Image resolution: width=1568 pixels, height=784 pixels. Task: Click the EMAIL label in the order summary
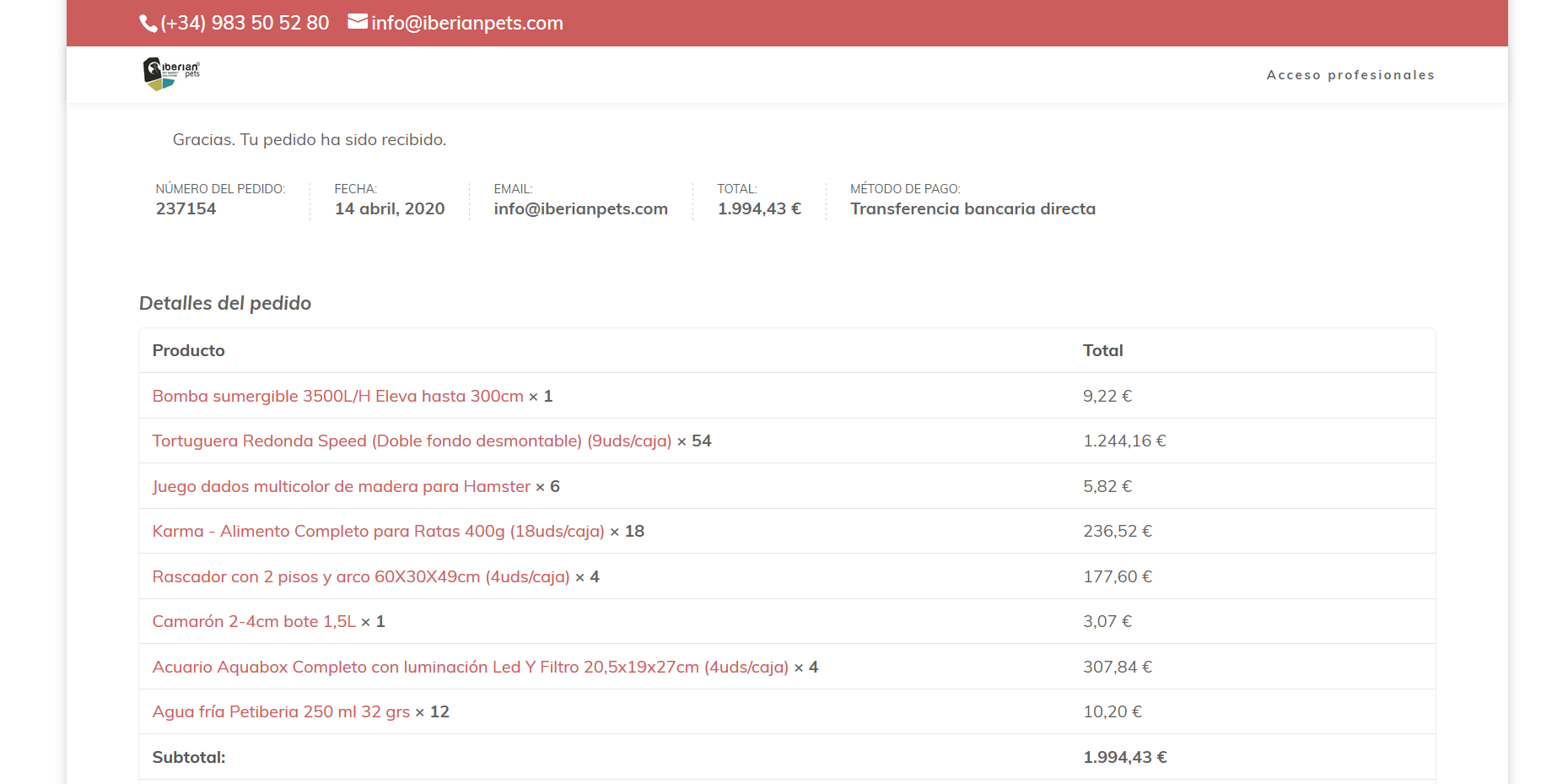pos(513,189)
